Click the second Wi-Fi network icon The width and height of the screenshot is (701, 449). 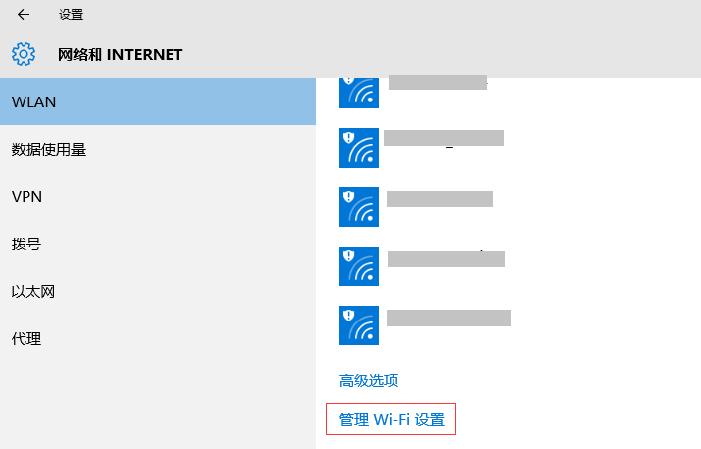point(359,148)
